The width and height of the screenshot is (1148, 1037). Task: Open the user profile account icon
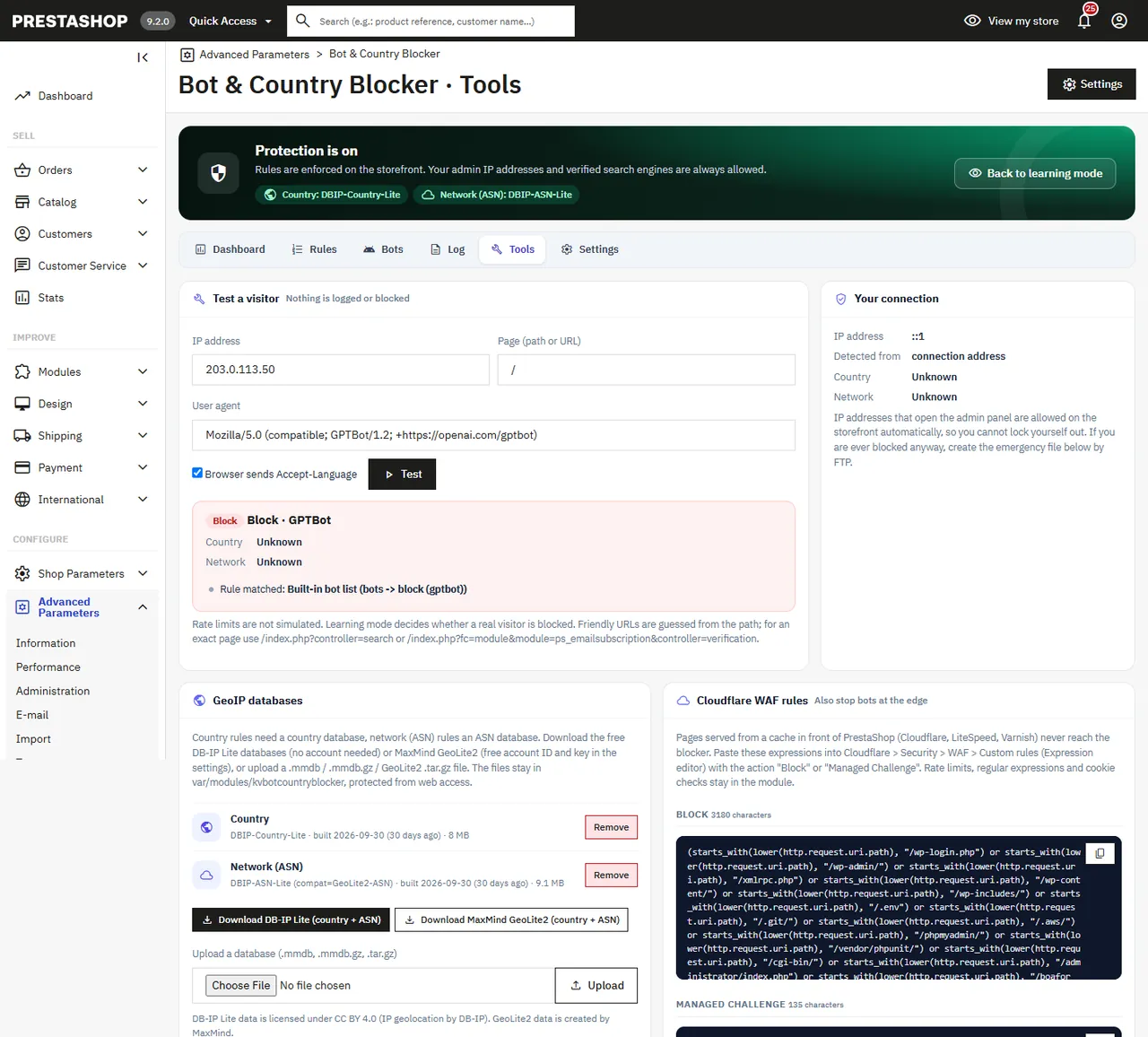1119,21
